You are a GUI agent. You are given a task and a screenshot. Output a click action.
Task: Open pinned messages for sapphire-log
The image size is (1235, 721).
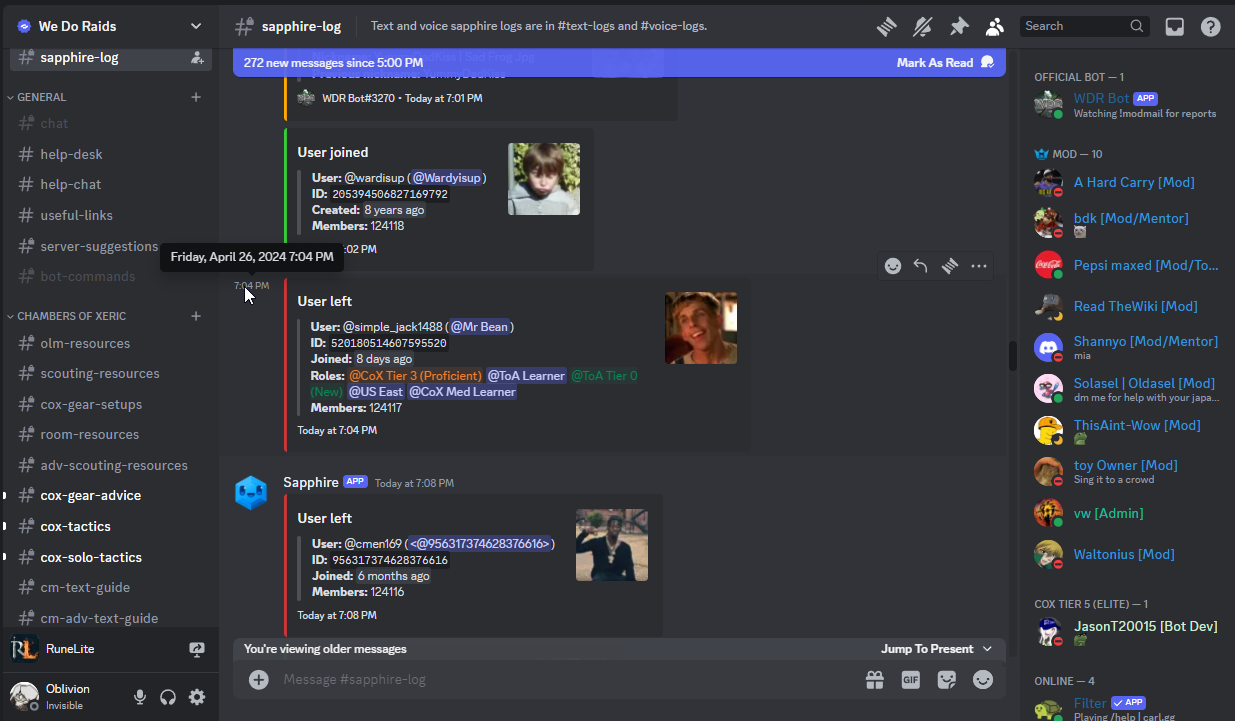(x=959, y=27)
